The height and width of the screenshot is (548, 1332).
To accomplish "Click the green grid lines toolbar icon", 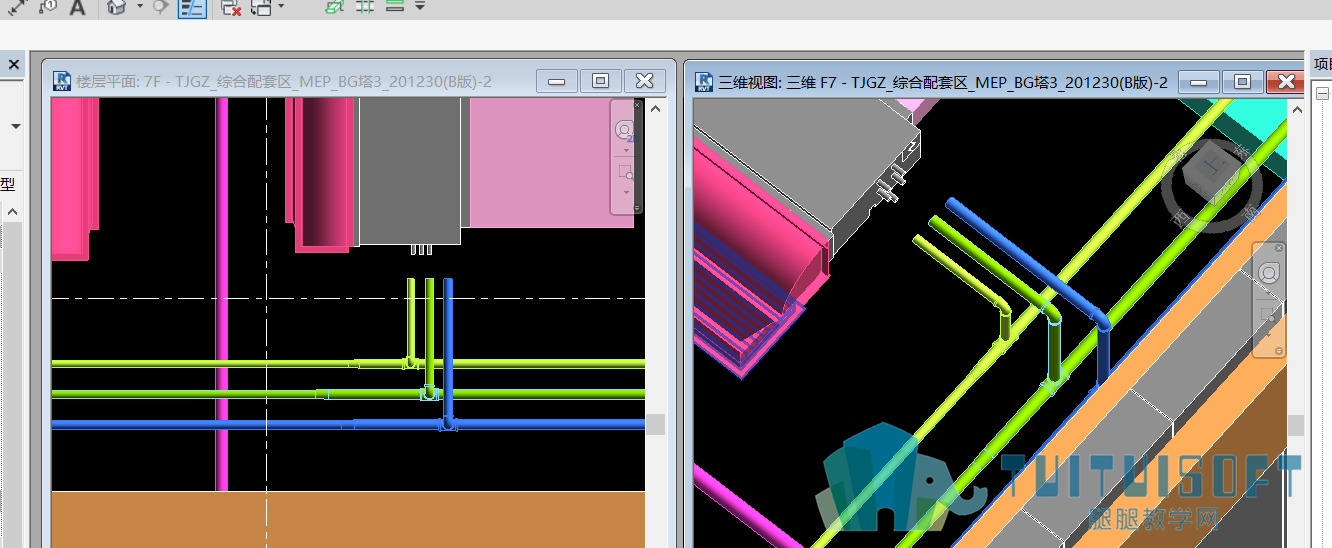I will coord(365,6).
